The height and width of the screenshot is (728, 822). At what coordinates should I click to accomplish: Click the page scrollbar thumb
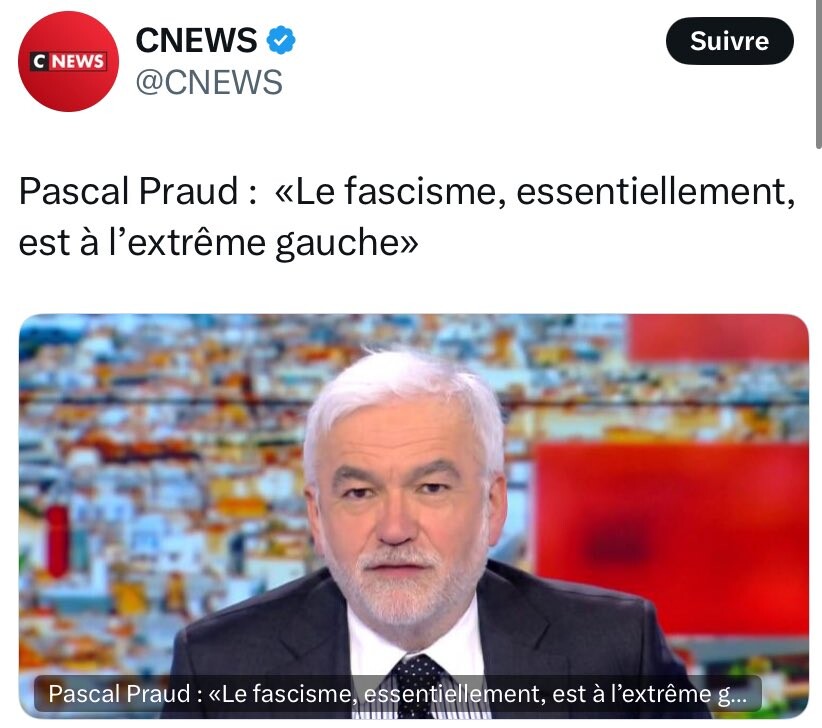pyautogui.click(x=818, y=73)
